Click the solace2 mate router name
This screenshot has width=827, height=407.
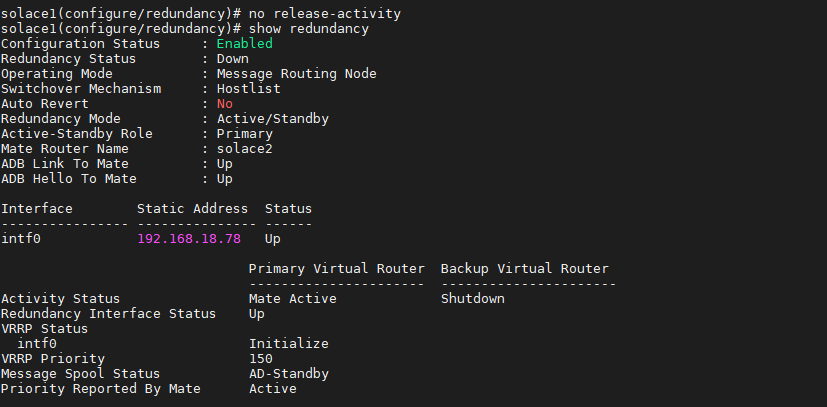coord(244,149)
